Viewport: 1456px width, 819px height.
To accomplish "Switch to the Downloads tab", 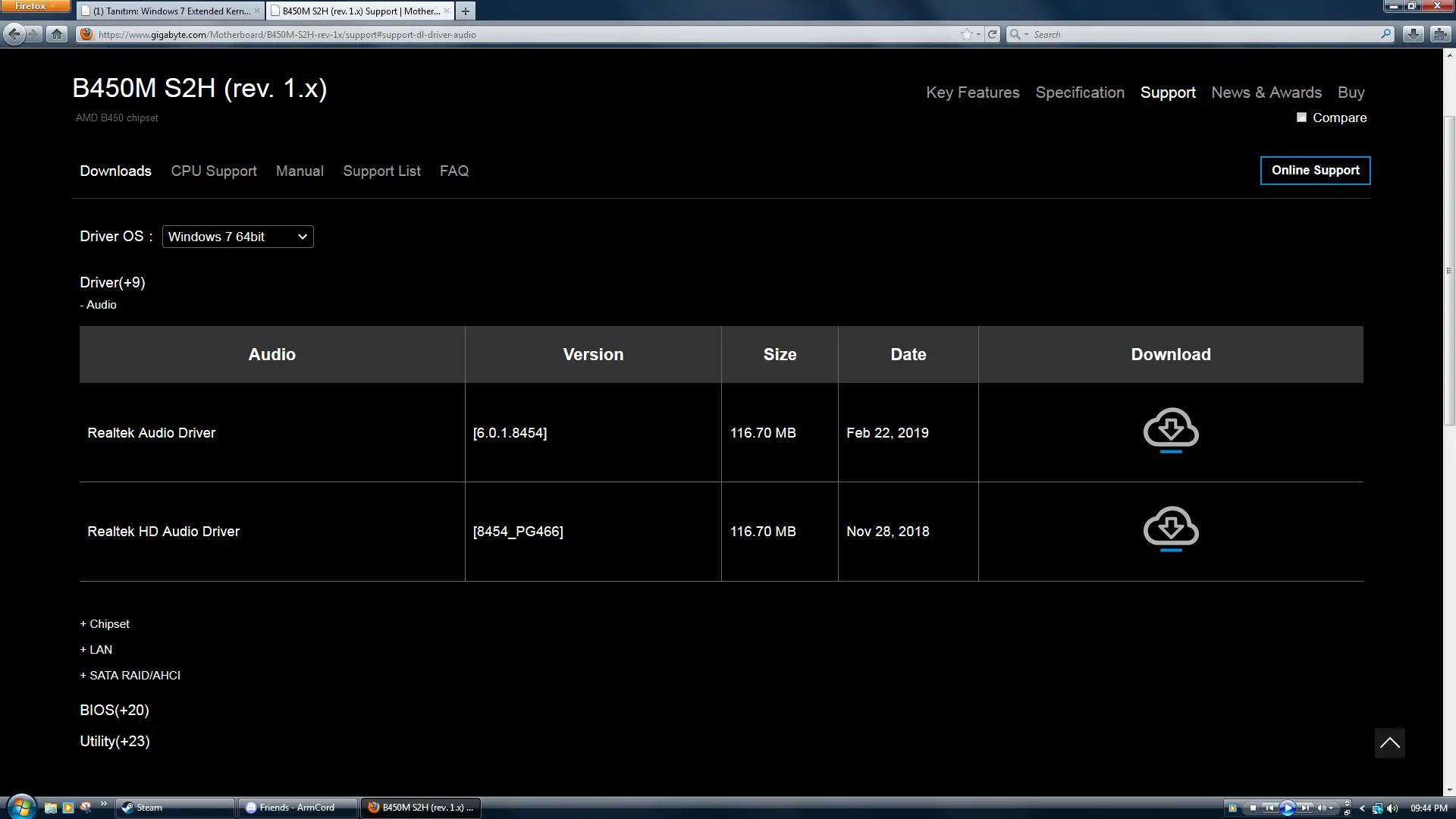I will coord(115,171).
